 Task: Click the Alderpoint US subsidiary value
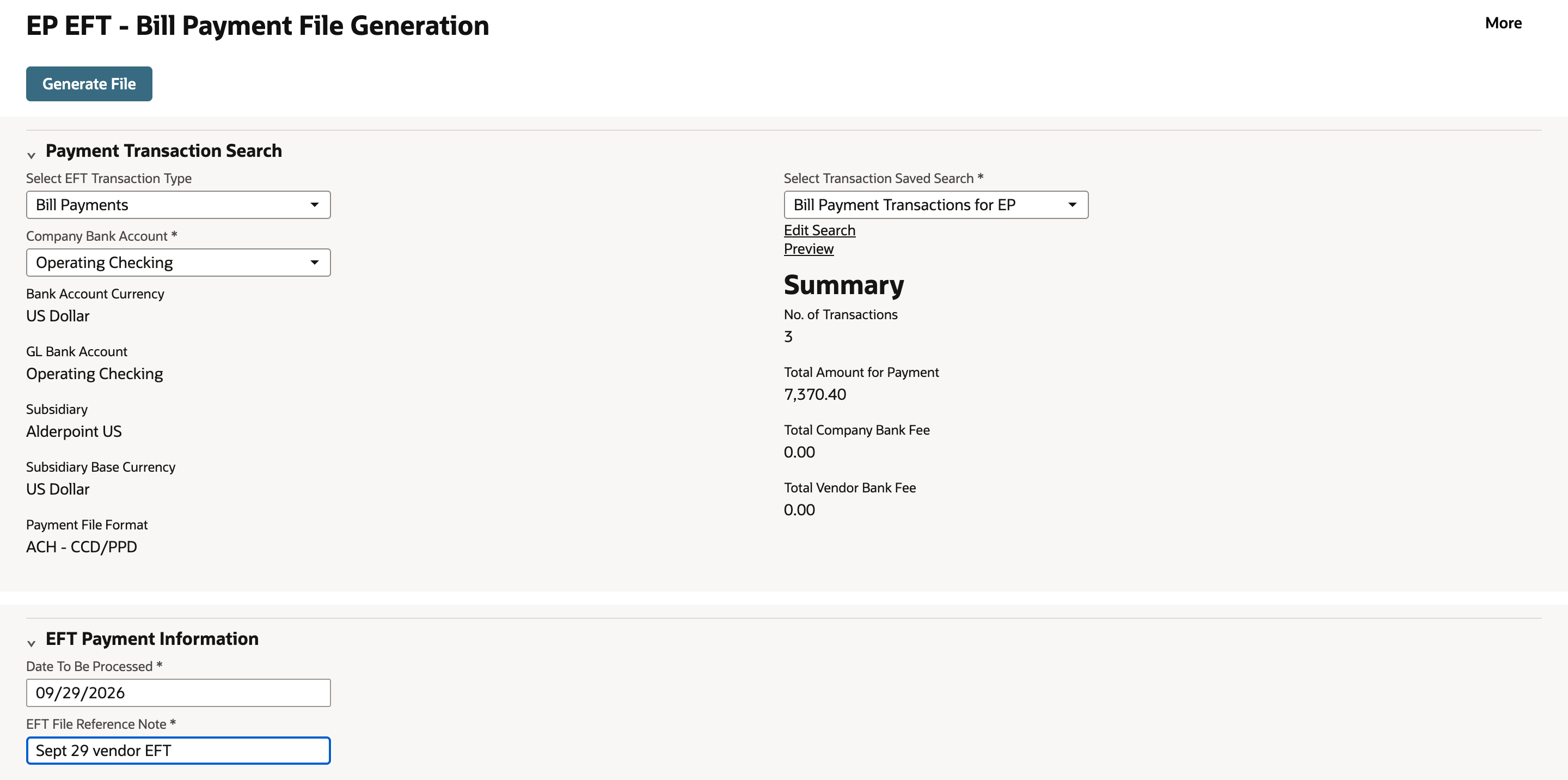pyautogui.click(x=73, y=432)
